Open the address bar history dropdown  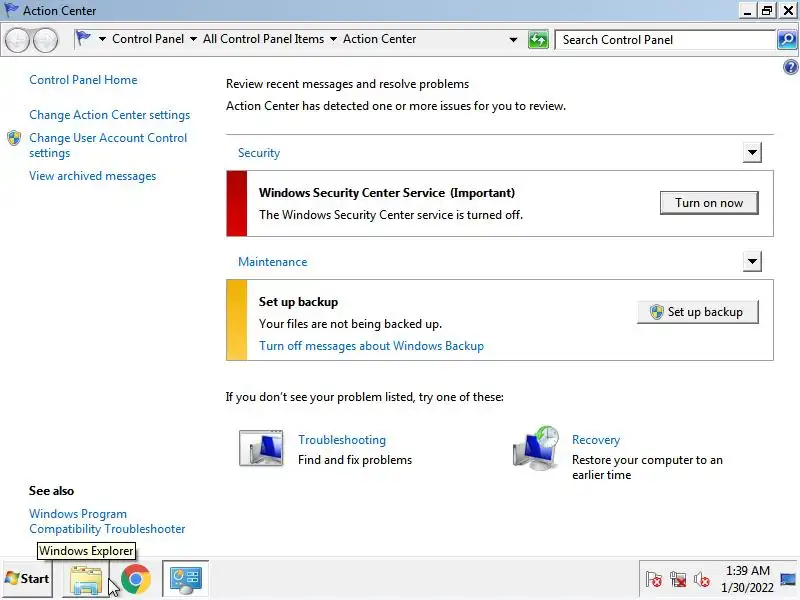[513, 40]
